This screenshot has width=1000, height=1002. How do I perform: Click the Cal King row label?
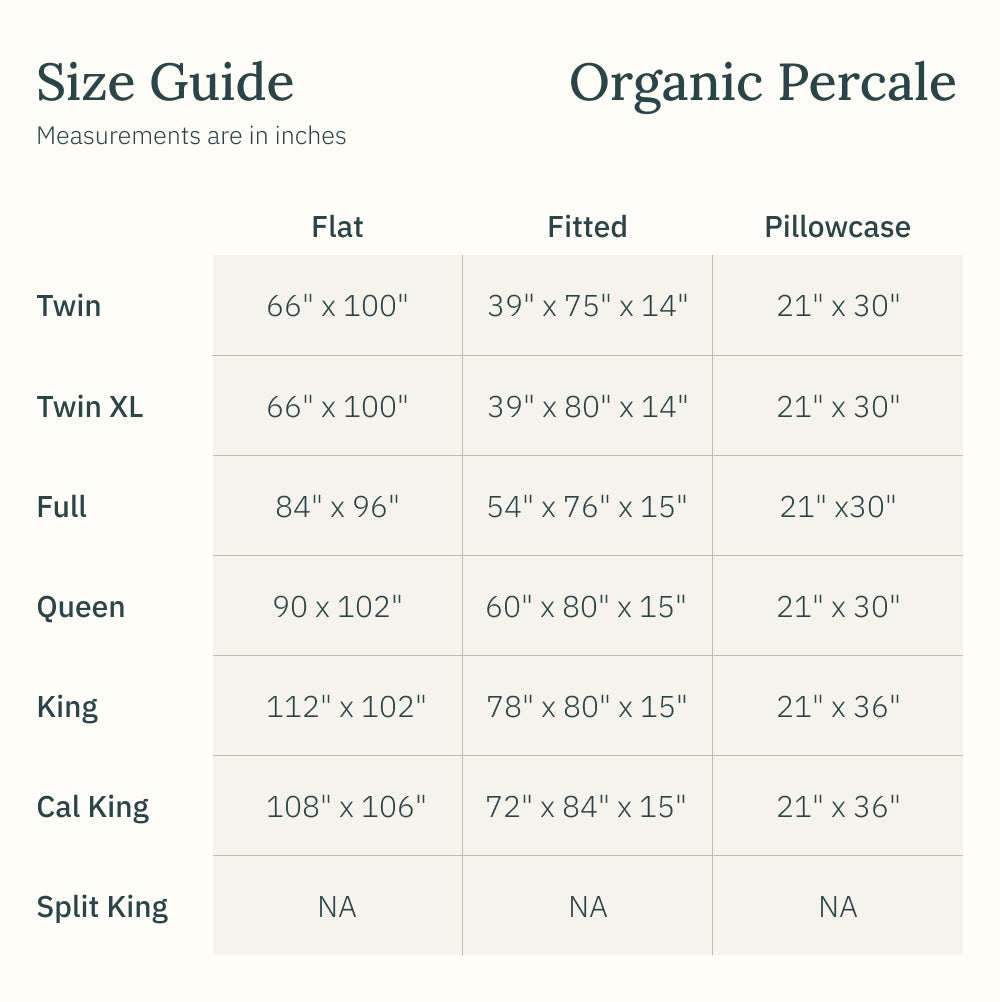click(93, 807)
